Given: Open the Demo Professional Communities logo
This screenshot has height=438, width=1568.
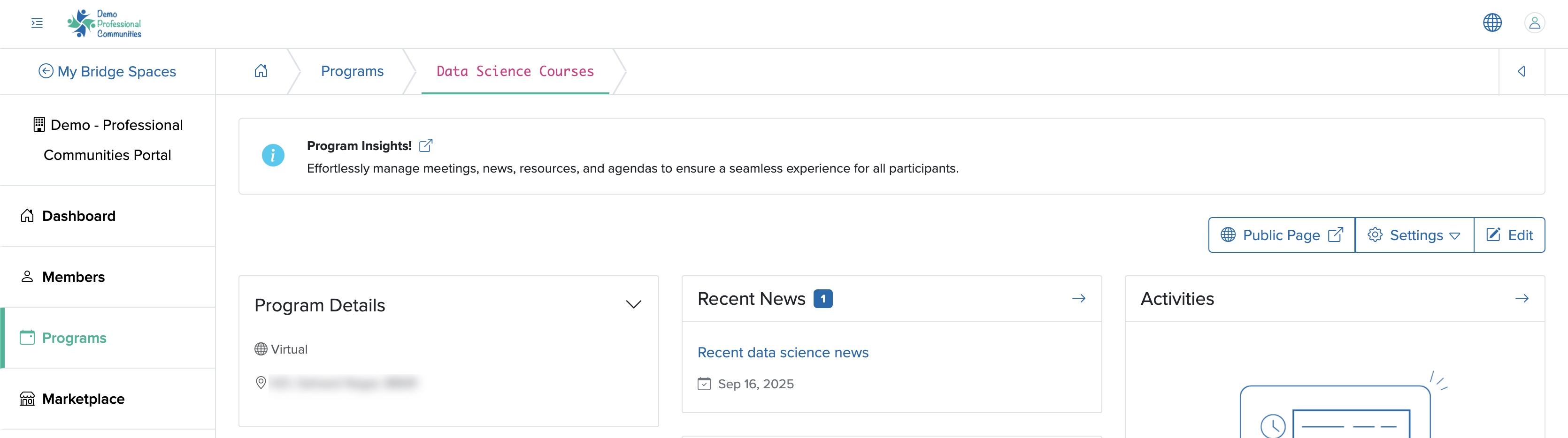Looking at the screenshot, I should pos(104,24).
